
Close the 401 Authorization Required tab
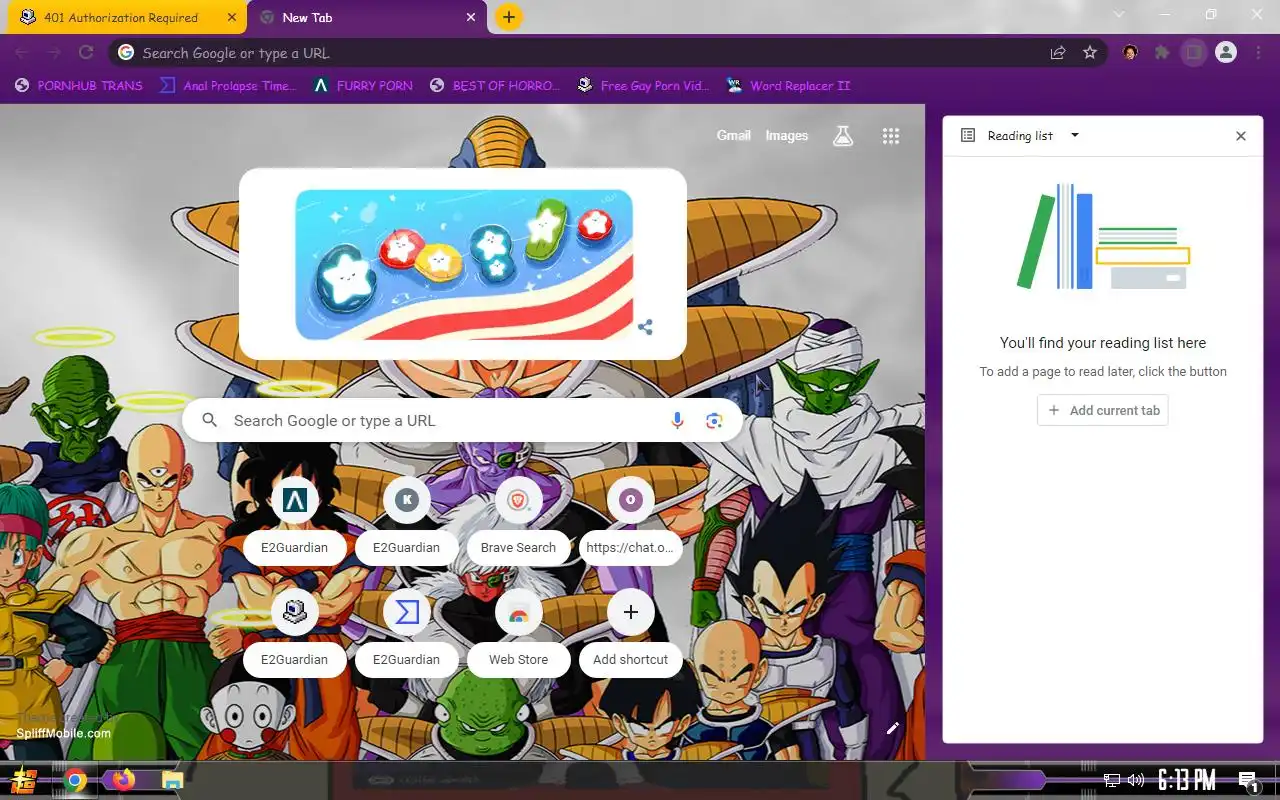(232, 17)
